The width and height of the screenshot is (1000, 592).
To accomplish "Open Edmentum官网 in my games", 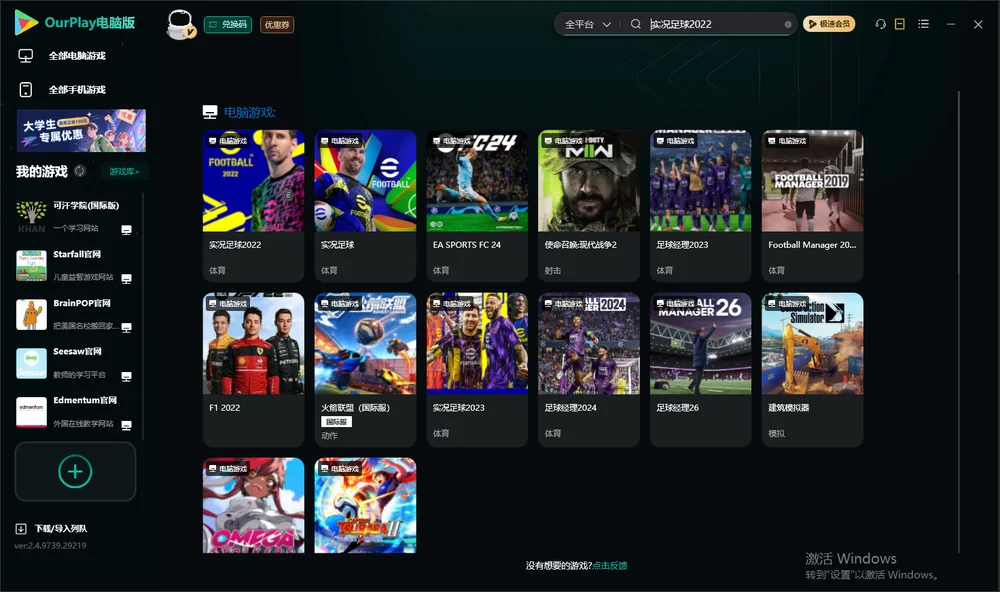I will [75, 412].
